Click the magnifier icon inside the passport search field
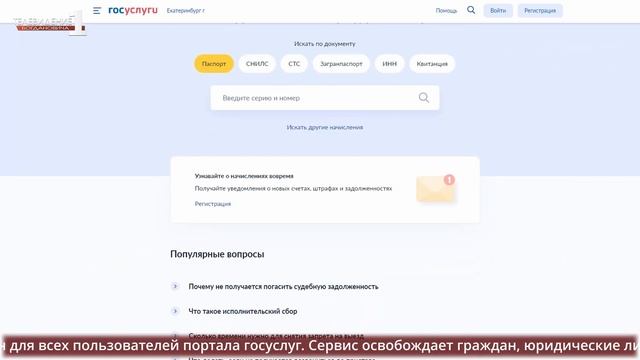This screenshot has height=360, width=640. pyautogui.click(x=424, y=98)
